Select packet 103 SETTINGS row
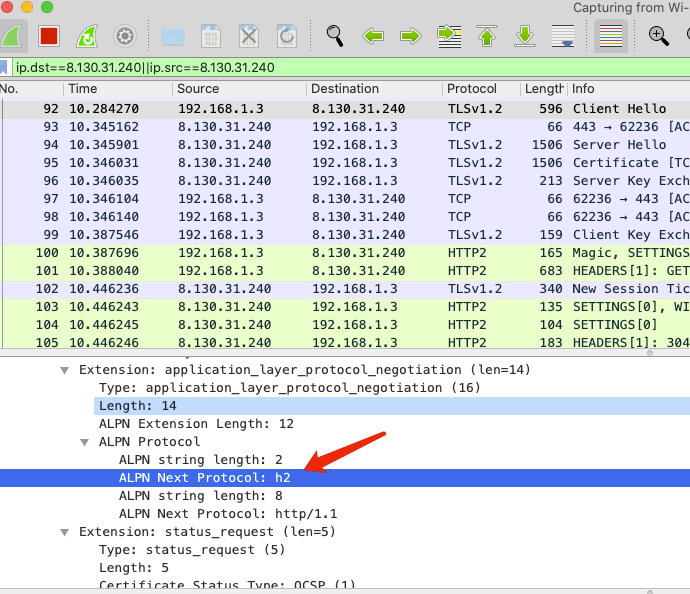This screenshot has width=690, height=594. pos(345,307)
